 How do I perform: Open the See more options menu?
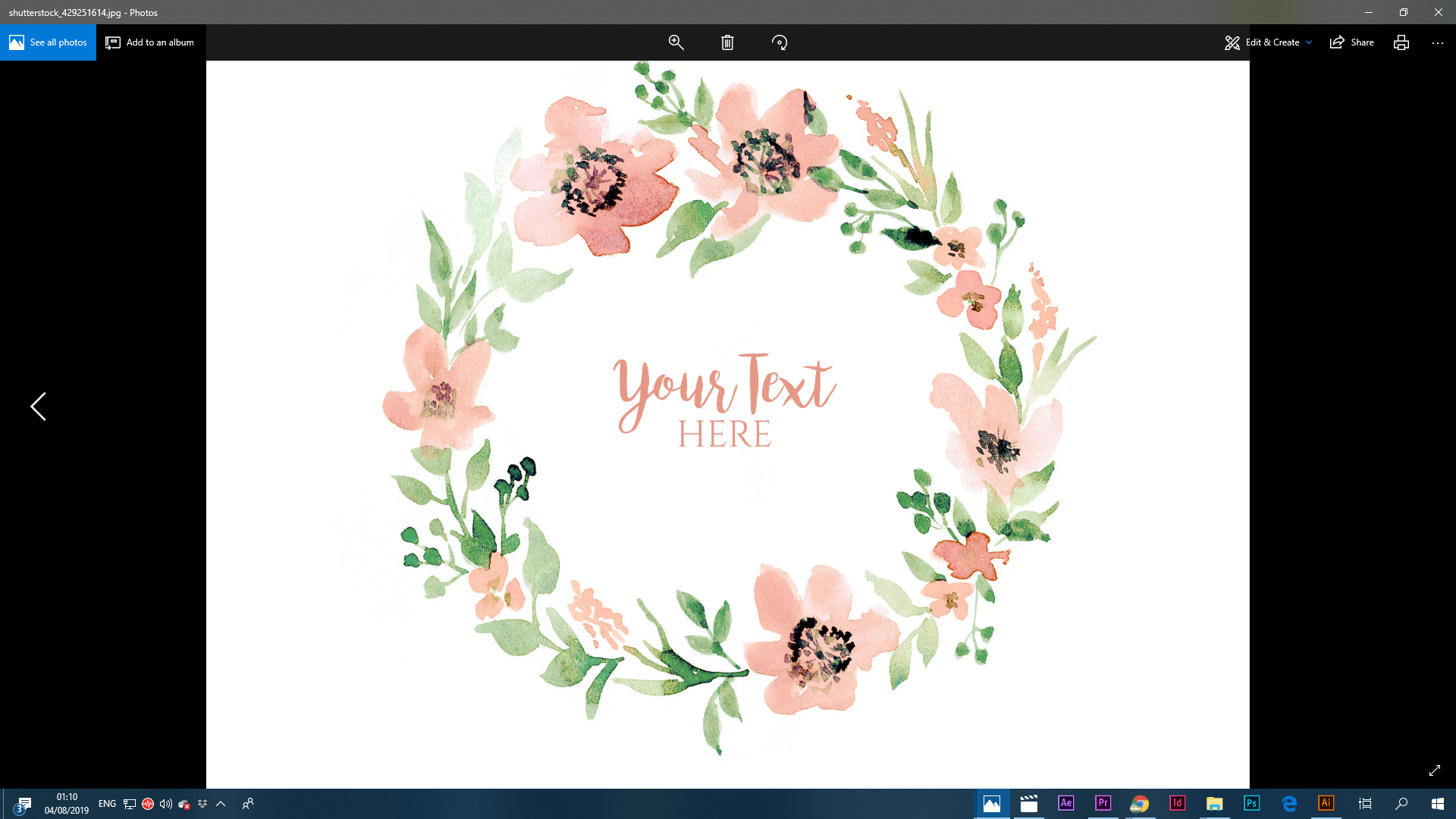coord(1438,42)
